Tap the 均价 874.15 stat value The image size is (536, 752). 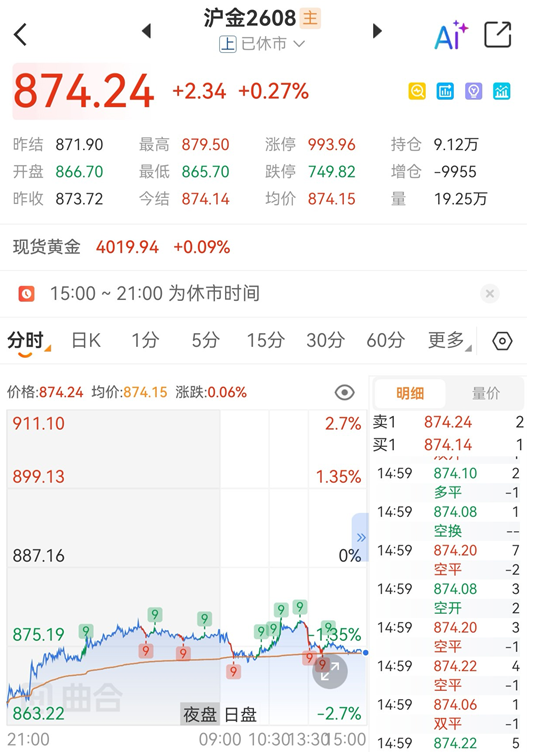pos(331,199)
